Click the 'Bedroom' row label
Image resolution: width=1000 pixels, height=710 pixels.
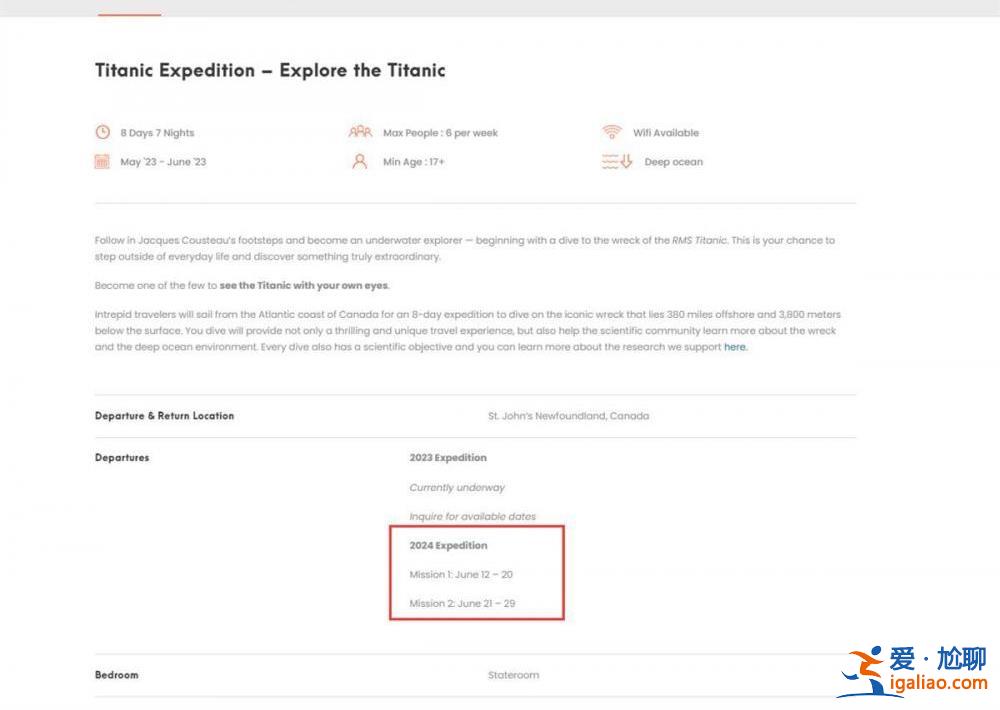click(117, 675)
